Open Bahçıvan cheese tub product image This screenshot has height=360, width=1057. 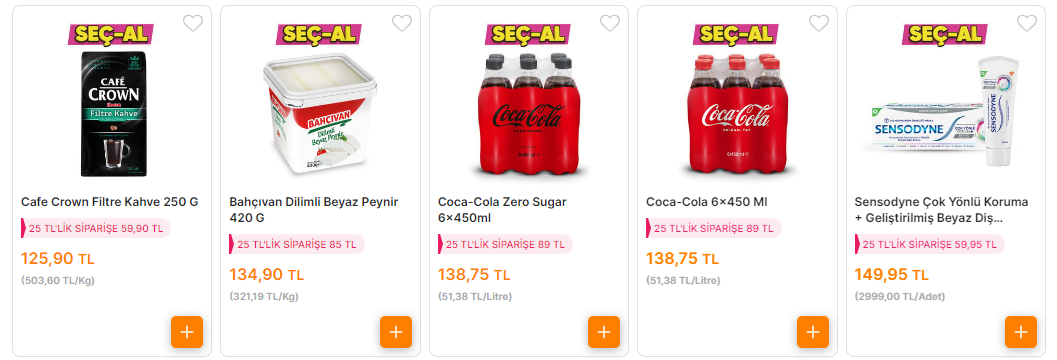click(x=320, y=111)
